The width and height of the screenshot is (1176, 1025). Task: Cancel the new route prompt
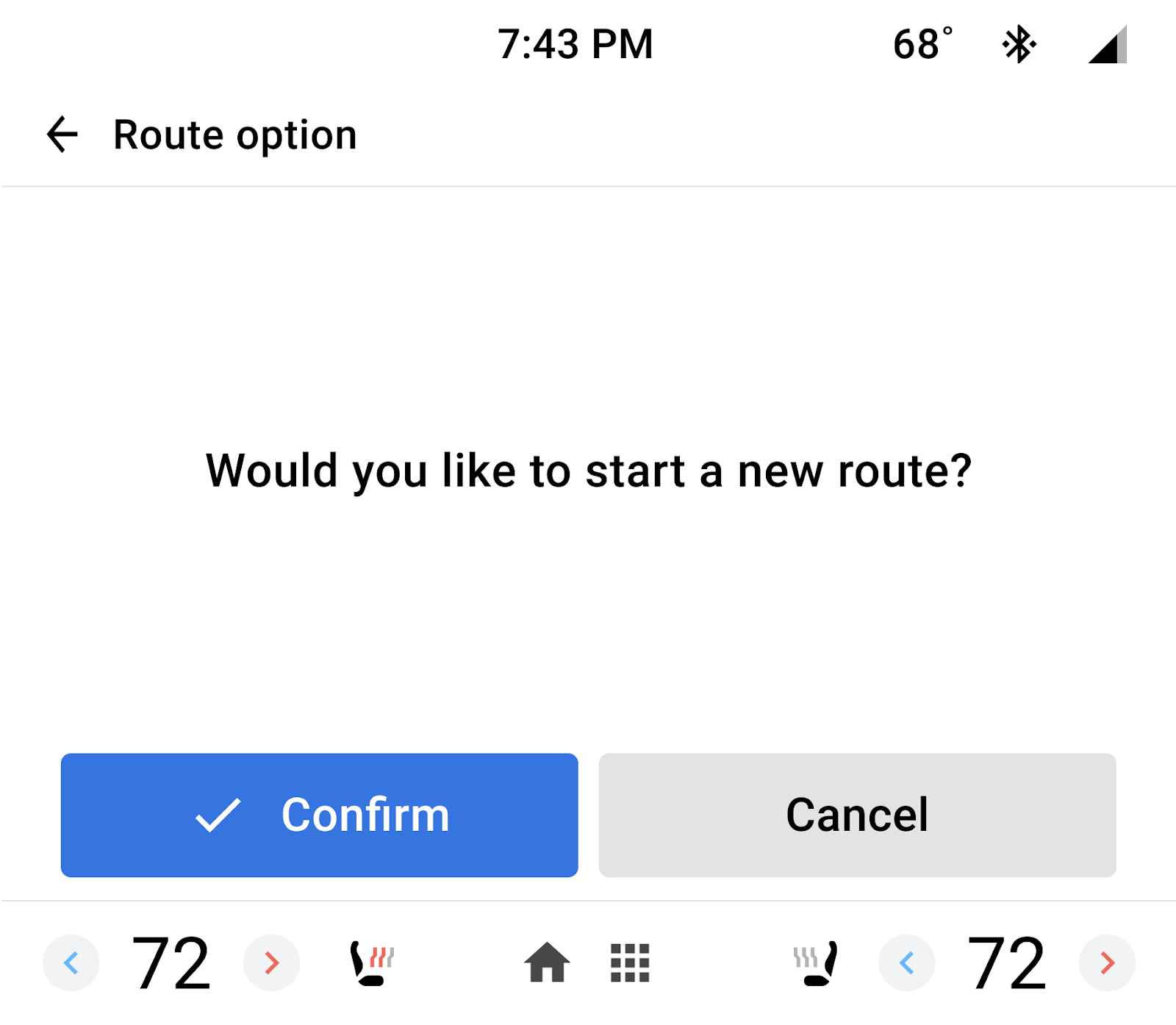coord(857,815)
